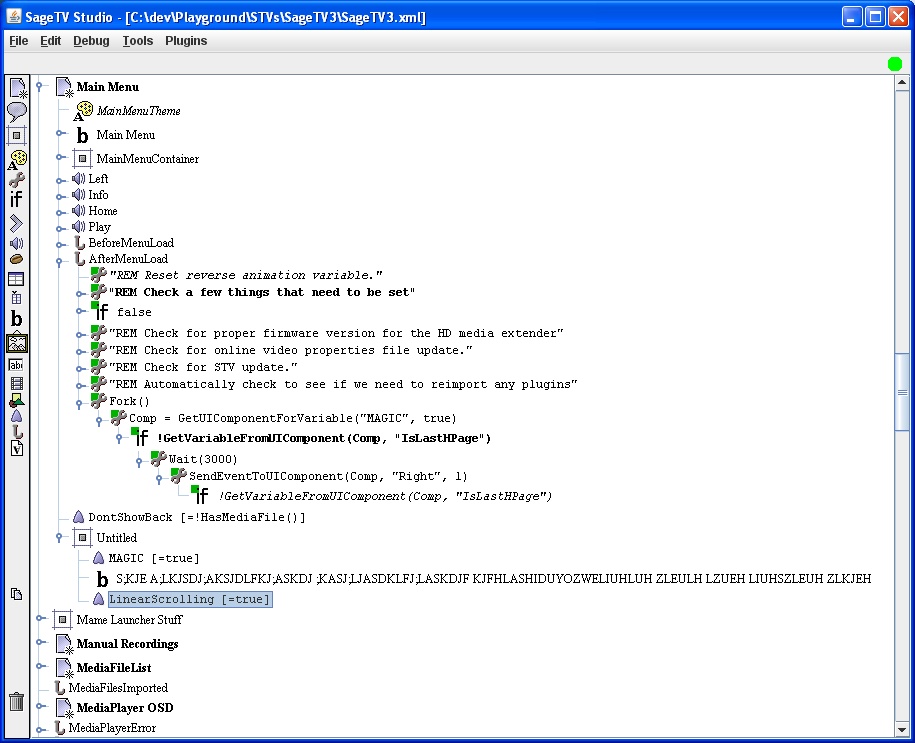Select 'REM Check for online video properties' row
Viewport: 915px width, 743px height.
(x=291, y=350)
